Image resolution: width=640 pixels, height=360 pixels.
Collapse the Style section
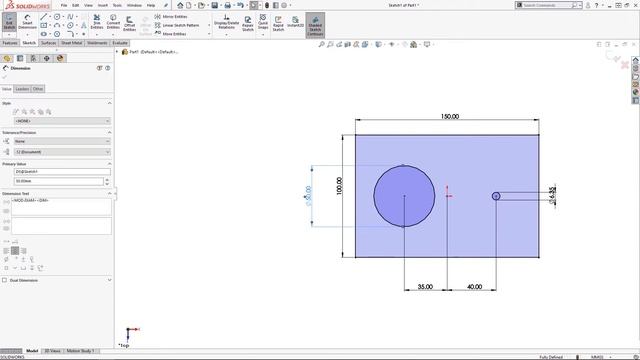tap(109, 103)
